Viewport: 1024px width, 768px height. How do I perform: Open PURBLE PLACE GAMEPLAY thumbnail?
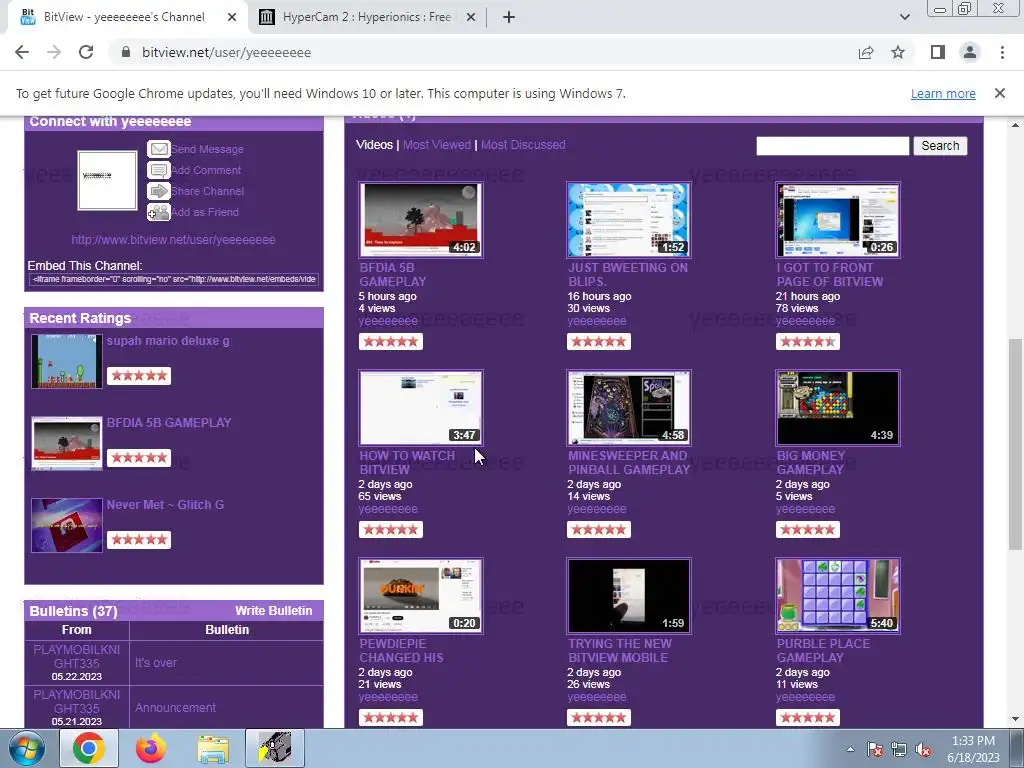point(838,596)
